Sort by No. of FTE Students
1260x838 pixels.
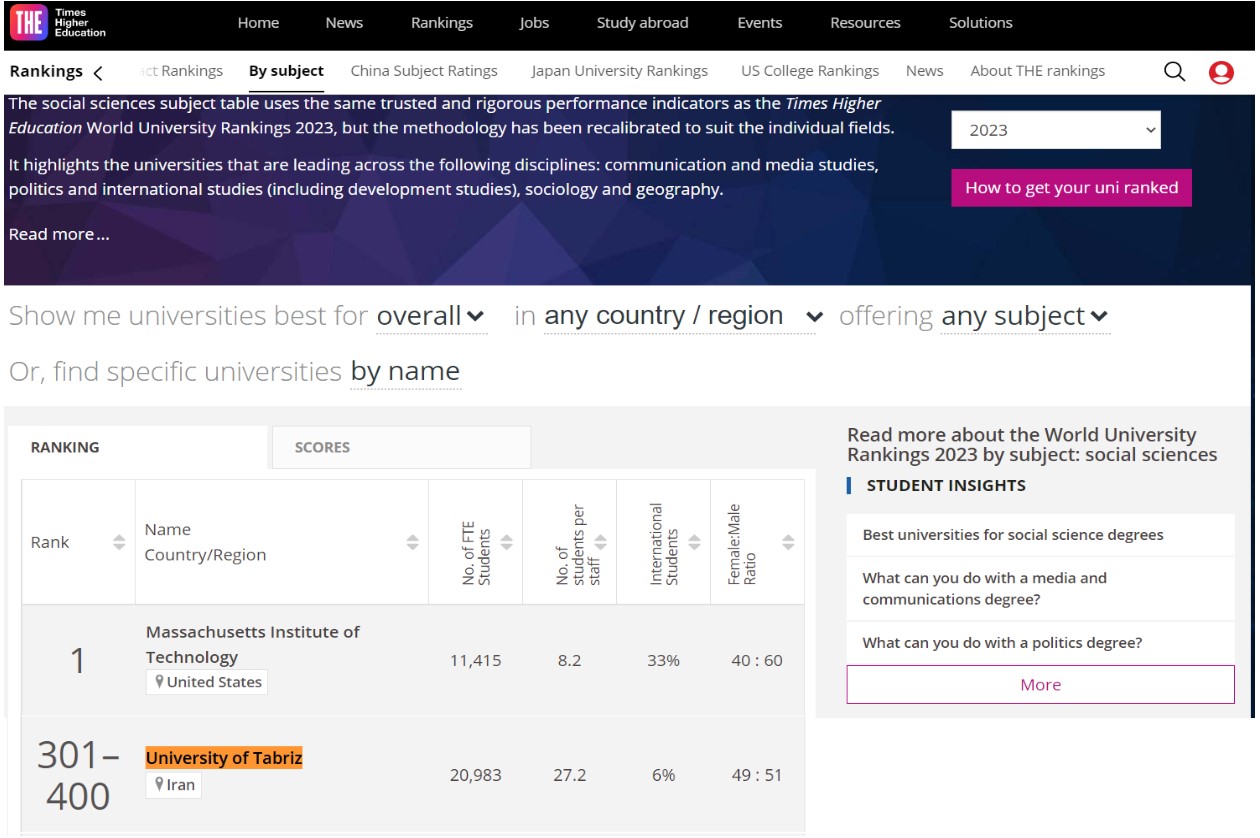(x=506, y=542)
